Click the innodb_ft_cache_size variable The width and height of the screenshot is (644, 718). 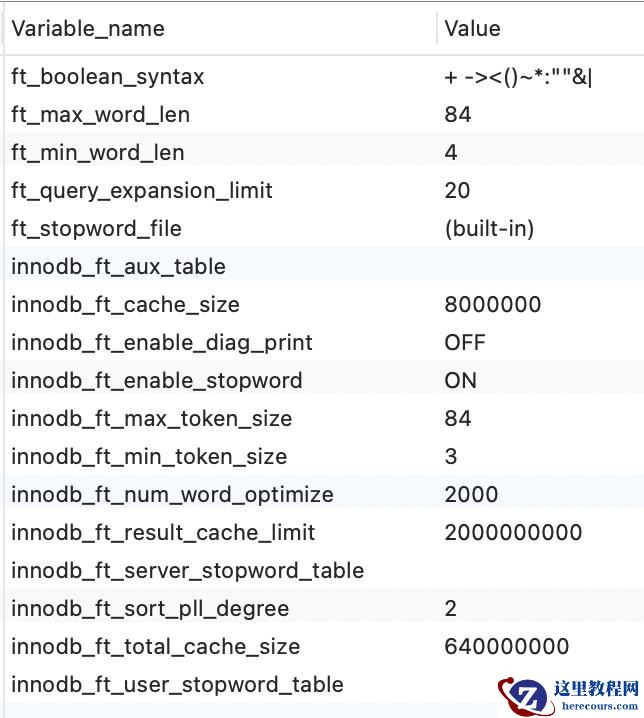coord(125,305)
